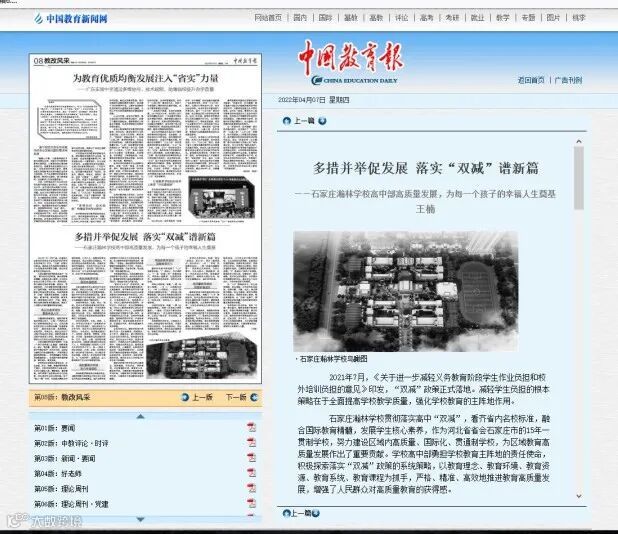Open 国际 in top navigation
This screenshot has width=618, height=534.
click(x=325, y=18)
